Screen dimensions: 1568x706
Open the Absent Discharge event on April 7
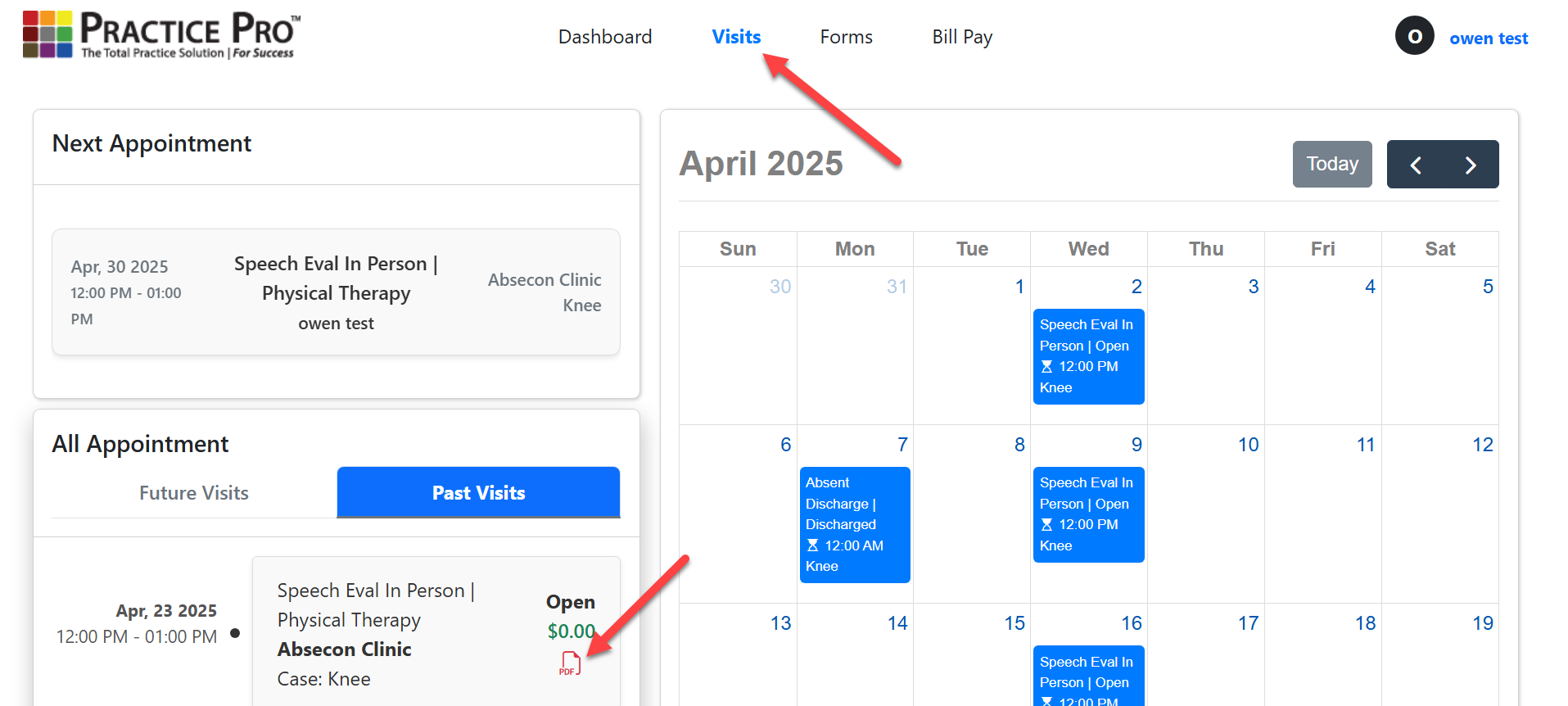point(854,524)
